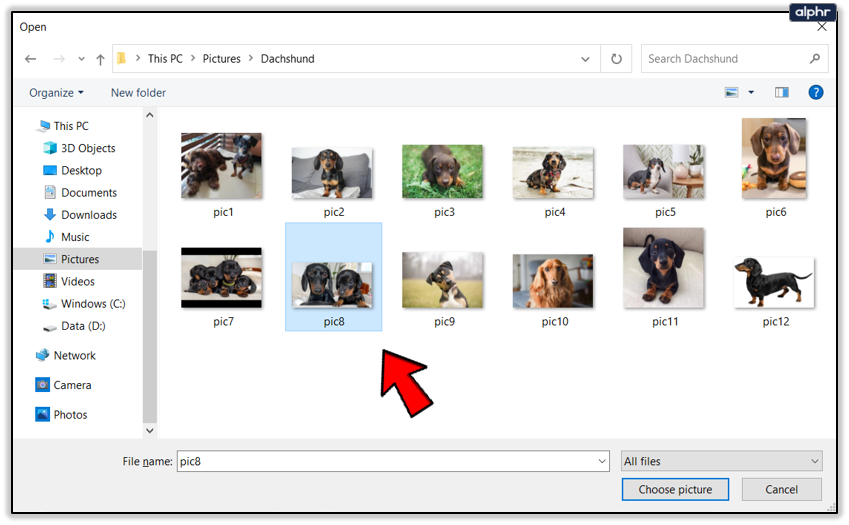
Task: Click Dachshund in the address path
Action: point(288,58)
